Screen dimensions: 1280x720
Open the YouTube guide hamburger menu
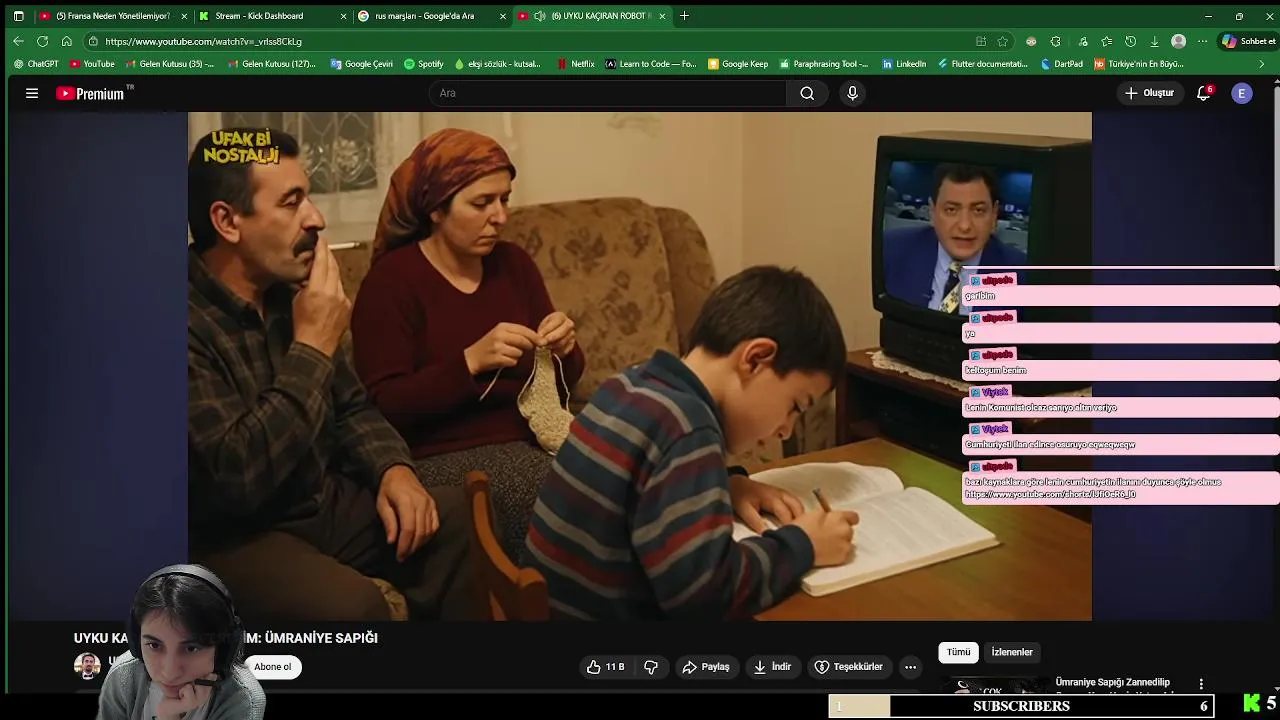click(x=32, y=93)
